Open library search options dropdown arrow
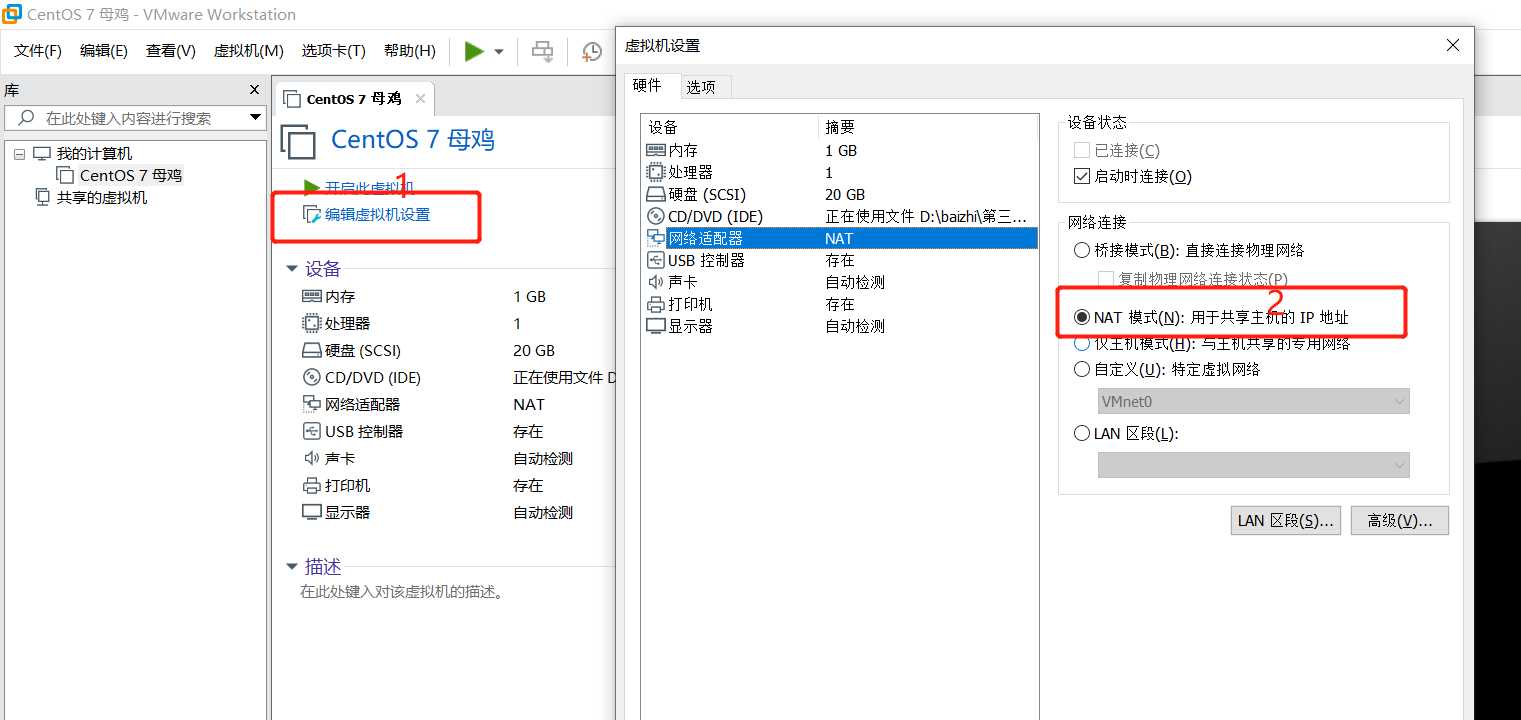 (x=255, y=118)
